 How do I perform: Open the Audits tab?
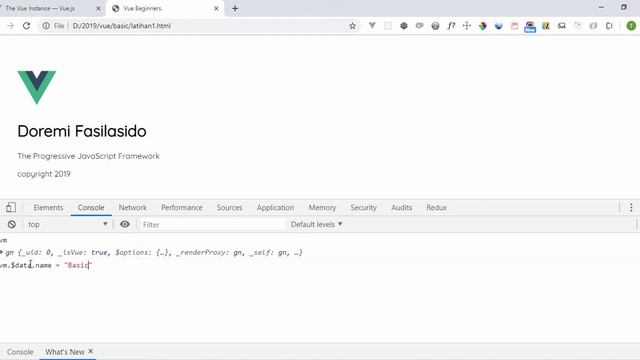402,207
